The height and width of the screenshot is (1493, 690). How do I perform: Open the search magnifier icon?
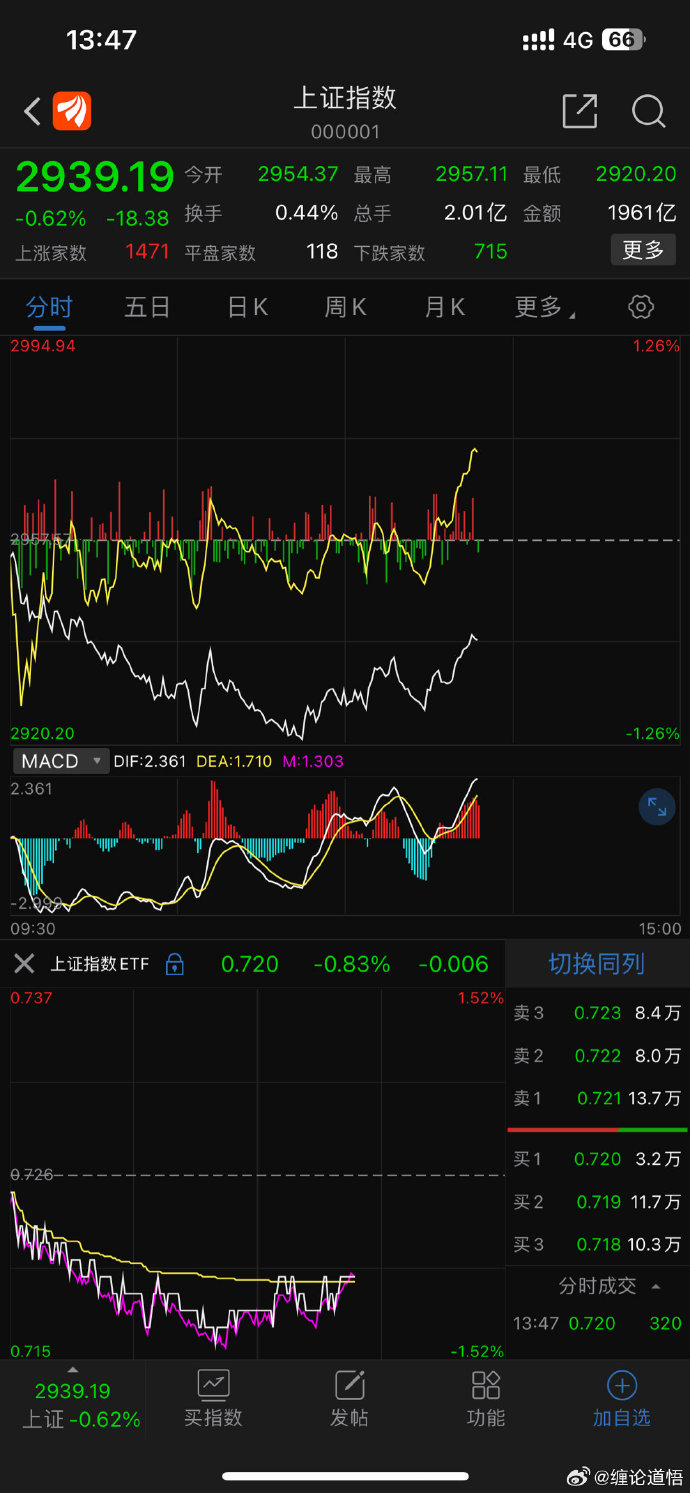point(648,111)
